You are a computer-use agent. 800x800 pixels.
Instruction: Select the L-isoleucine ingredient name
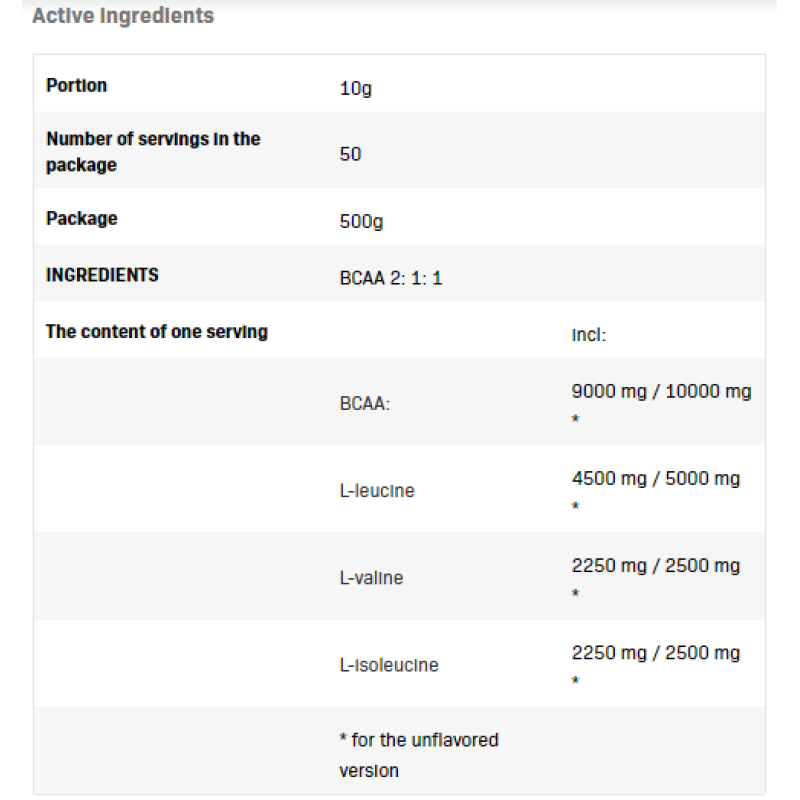389,665
